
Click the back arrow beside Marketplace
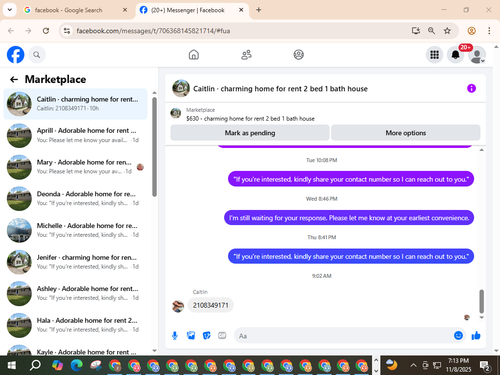point(14,79)
